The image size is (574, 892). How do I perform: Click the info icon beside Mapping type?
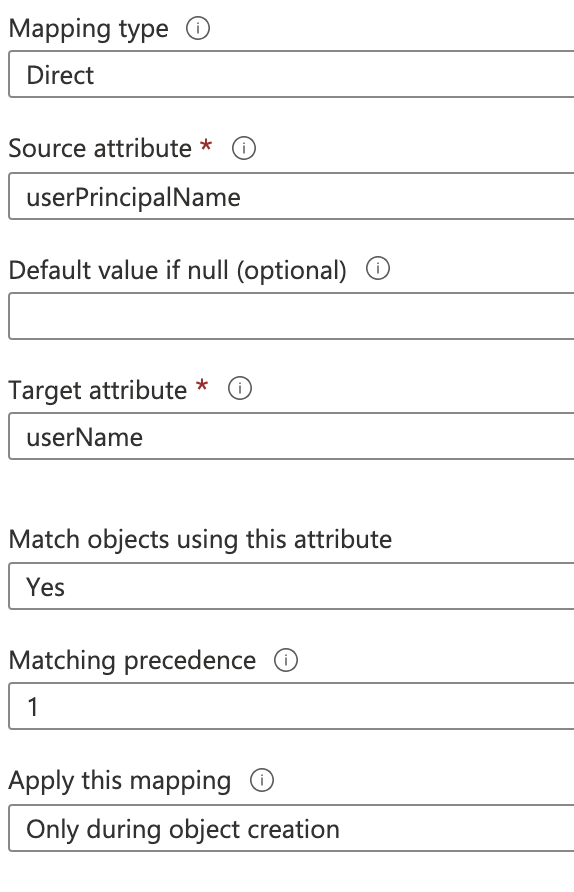[198, 28]
